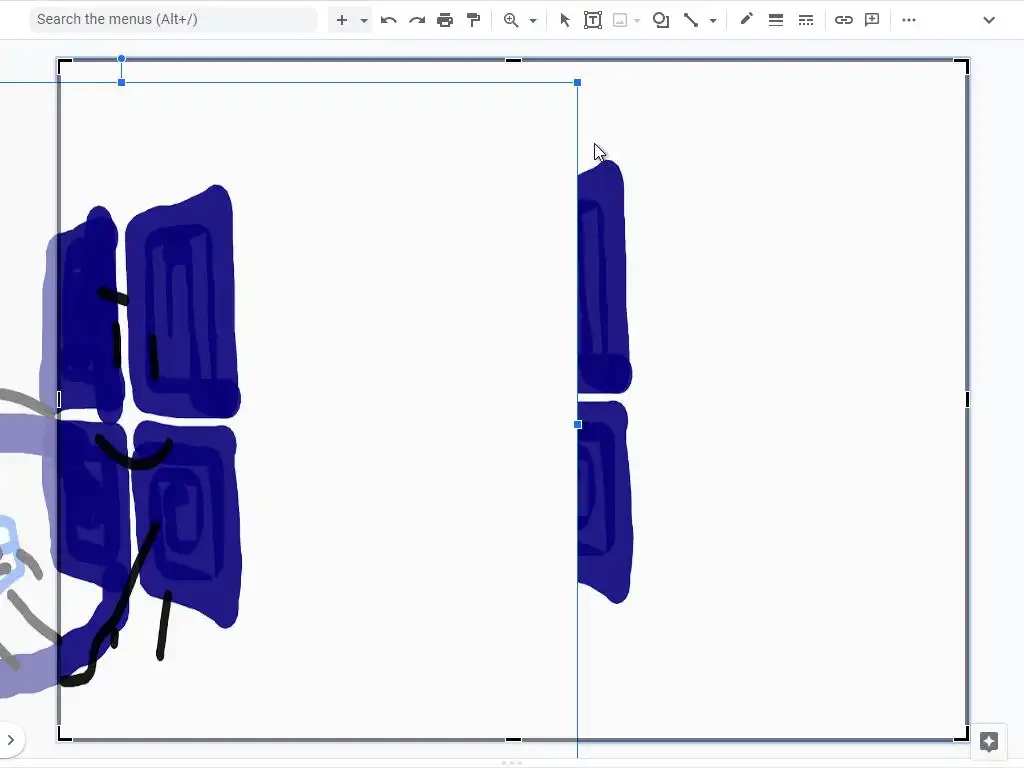Click the top-left corner crop handle
This screenshot has height=768, width=1024.
(x=64, y=65)
